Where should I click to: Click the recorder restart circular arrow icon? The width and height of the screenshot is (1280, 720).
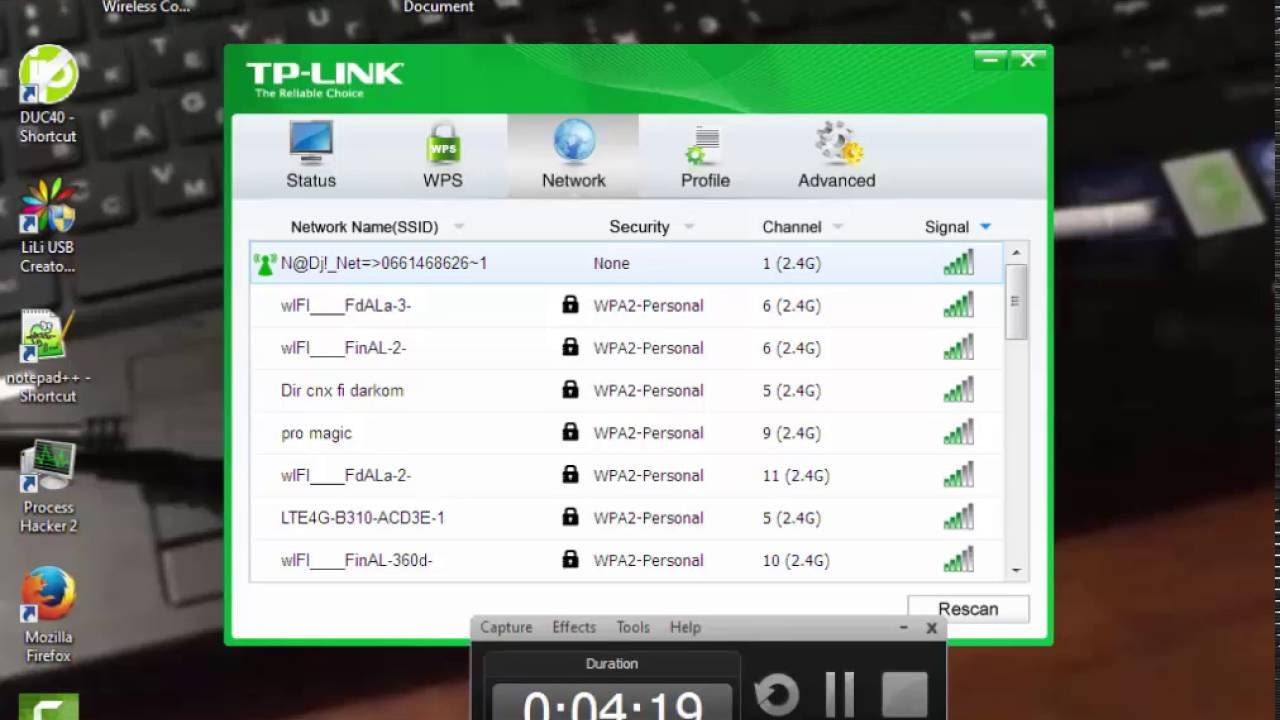(x=776, y=695)
